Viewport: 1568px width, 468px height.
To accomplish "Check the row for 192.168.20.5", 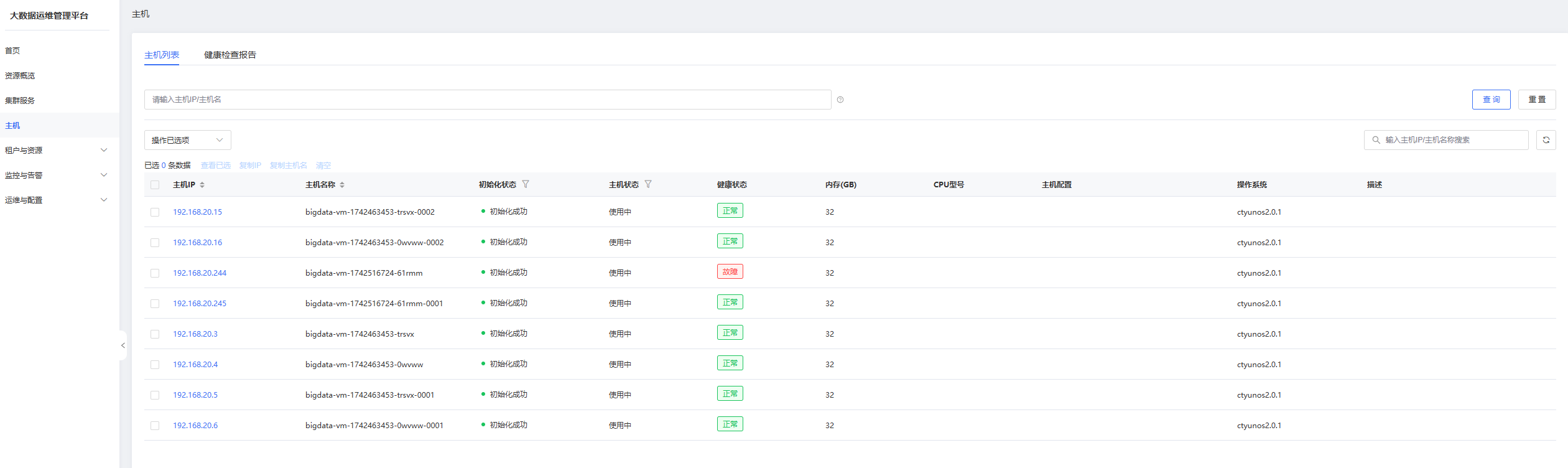I will tap(155, 395).
